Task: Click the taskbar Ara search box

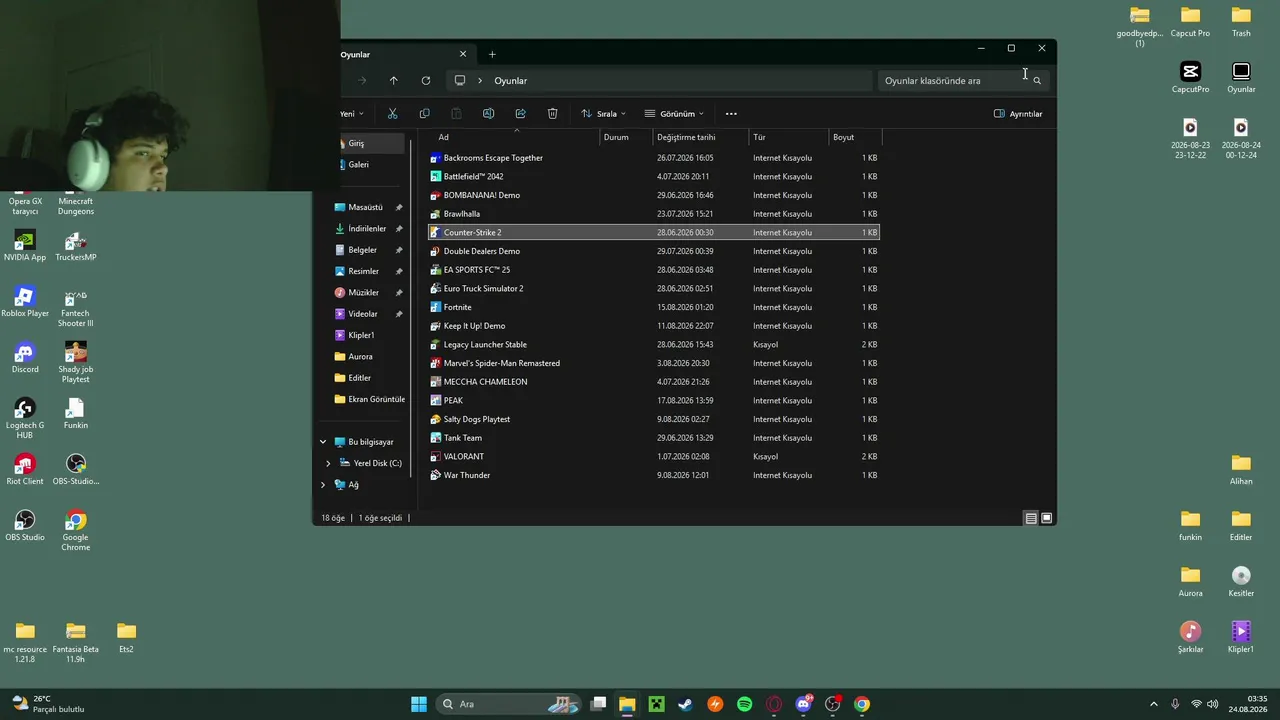Action: 510,704
